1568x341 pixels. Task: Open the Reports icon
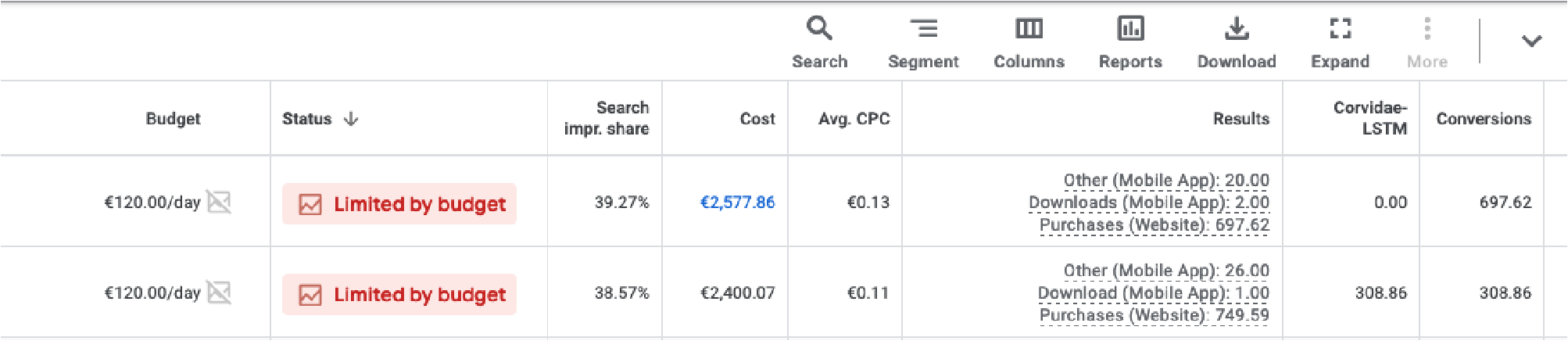click(x=1130, y=30)
